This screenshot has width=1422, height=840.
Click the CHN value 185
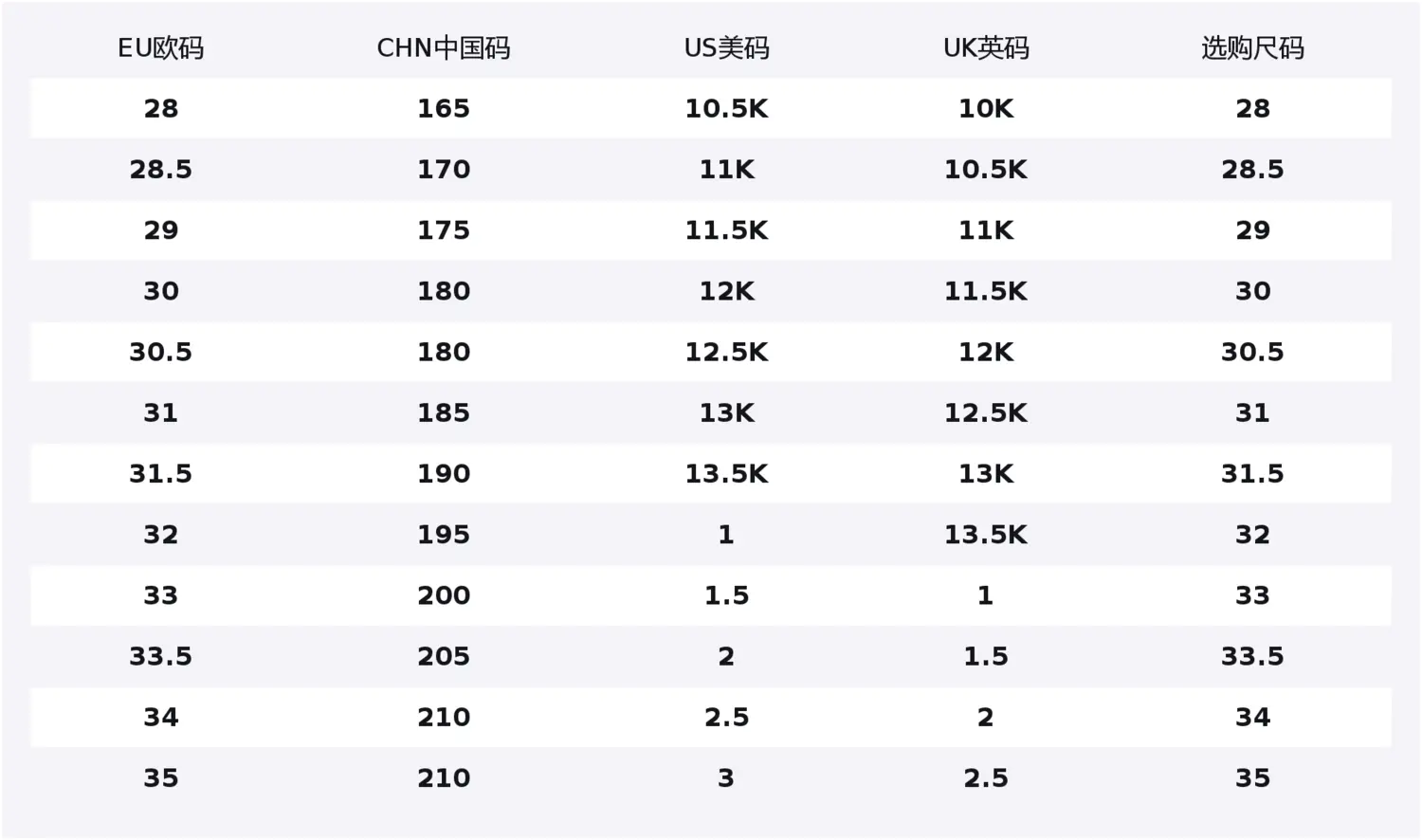tap(444, 413)
